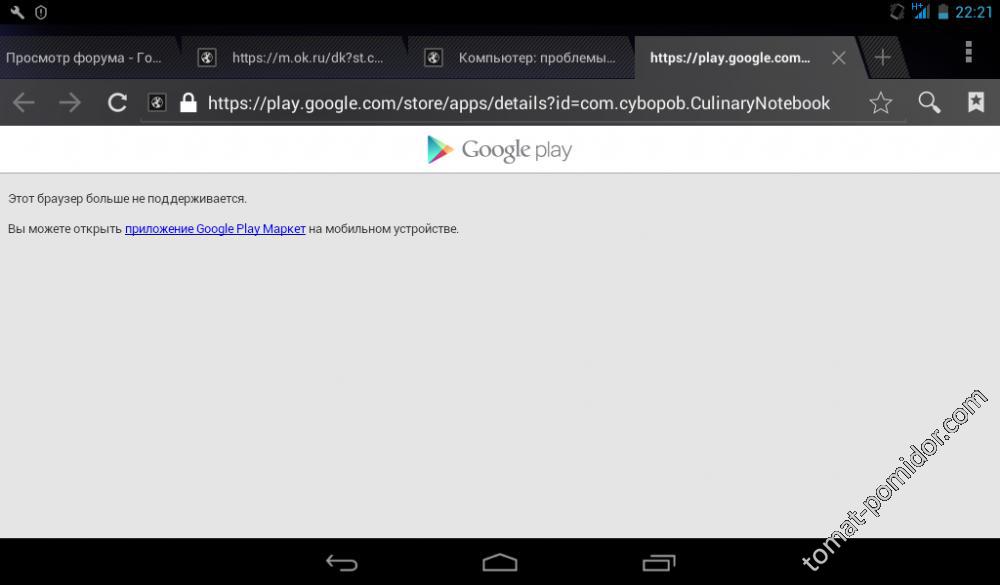Tap the Android Recent apps button
Viewport: 1000px width, 585px height.
coord(659,562)
